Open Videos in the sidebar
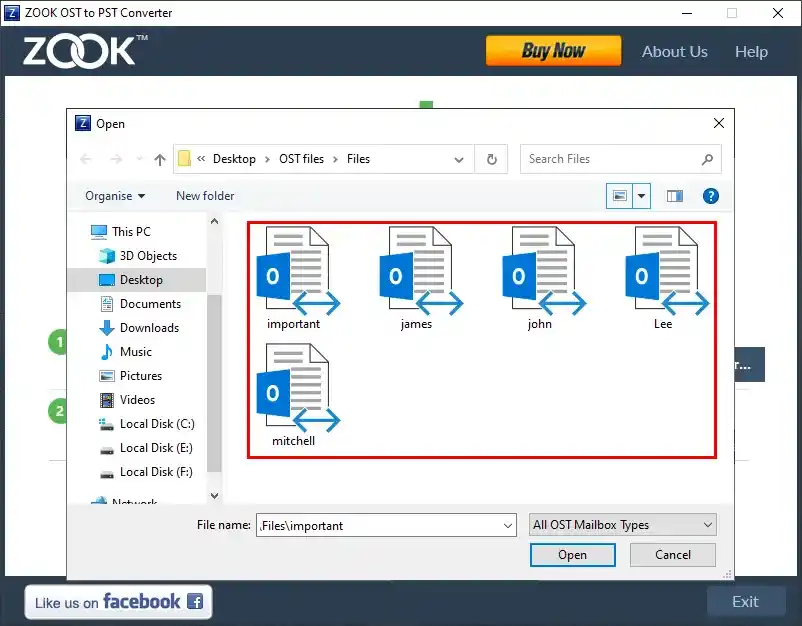Image resolution: width=802 pixels, height=626 pixels. pos(137,400)
